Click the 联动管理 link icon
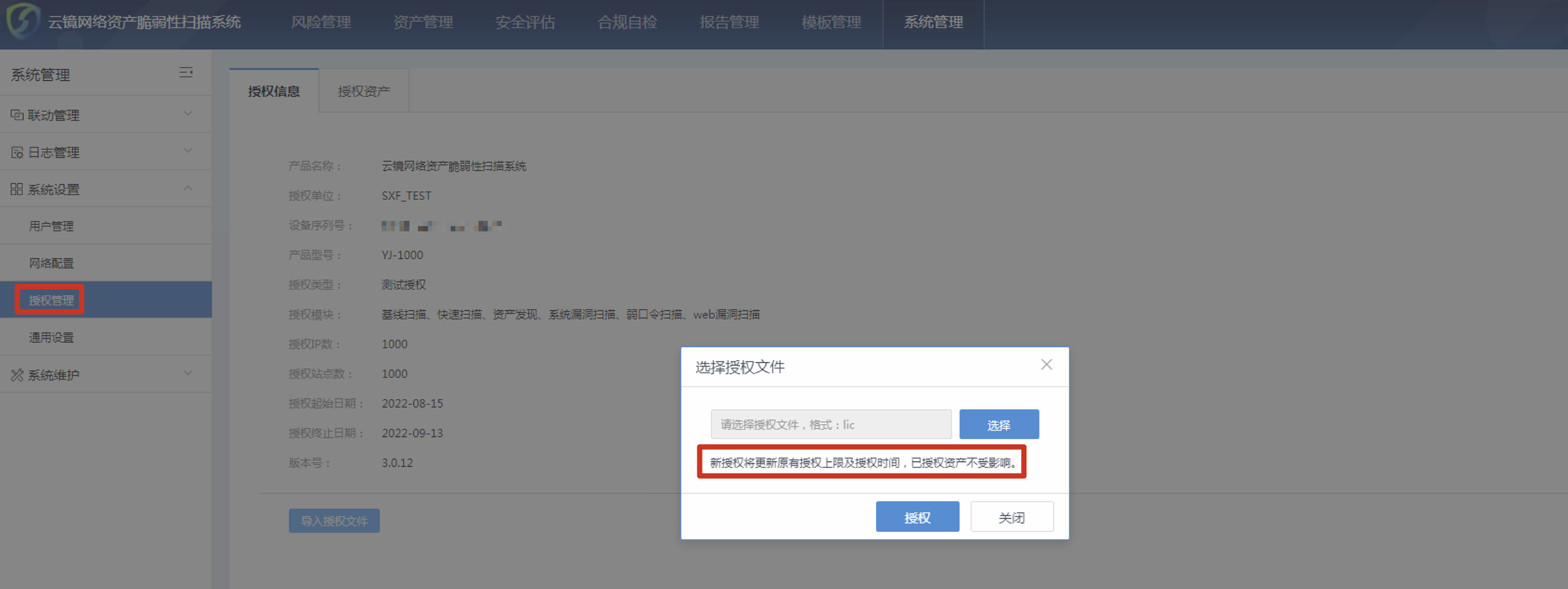Image resolution: width=1568 pixels, height=589 pixels. click(x=17, y=115)
